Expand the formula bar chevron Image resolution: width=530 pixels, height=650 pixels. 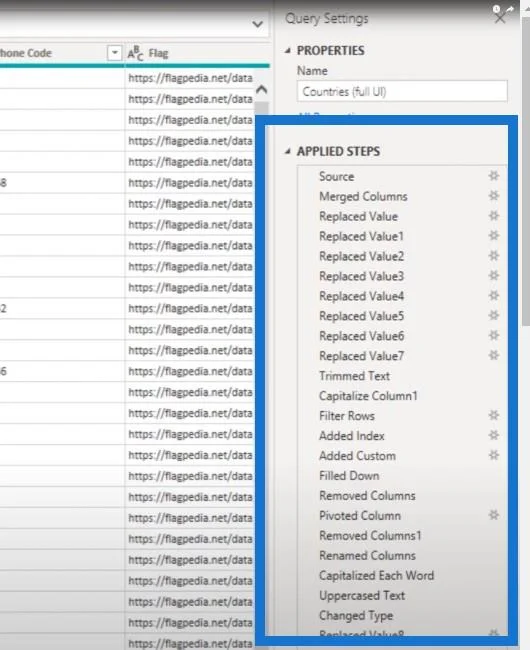[x=258, y=24]
